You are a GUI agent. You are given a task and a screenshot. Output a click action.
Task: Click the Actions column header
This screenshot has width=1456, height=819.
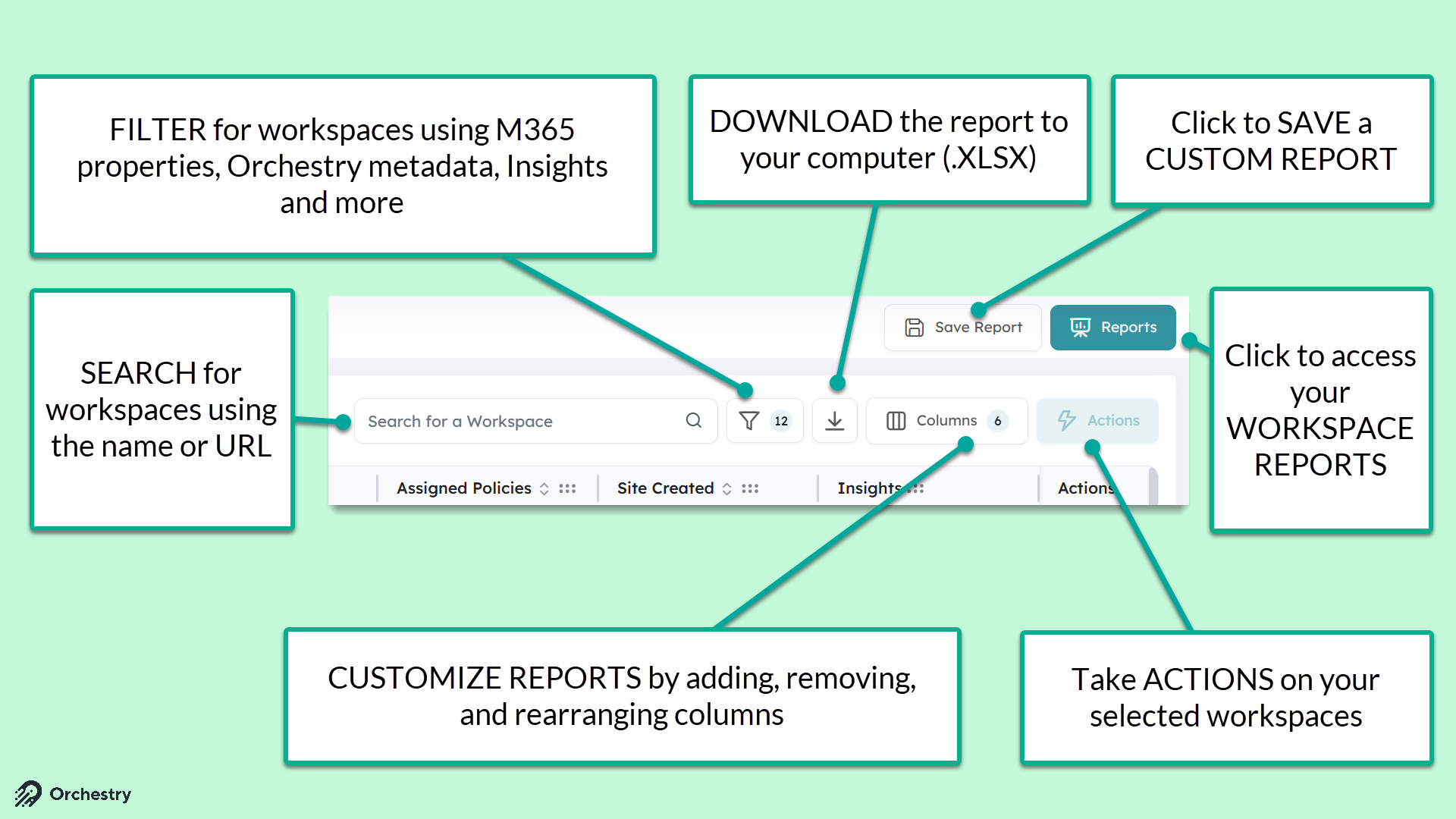(x=1087, y=488)
